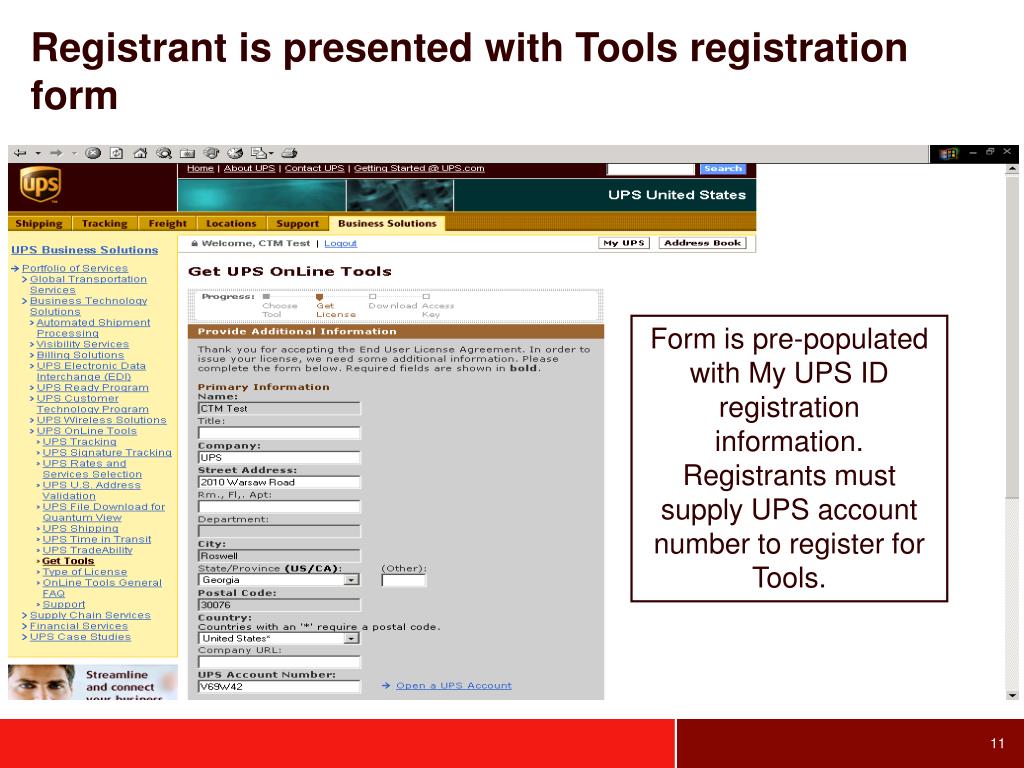Click the scrollbar down arrow
Screen dimensions: 1024x768
[x=1012, y=695]
